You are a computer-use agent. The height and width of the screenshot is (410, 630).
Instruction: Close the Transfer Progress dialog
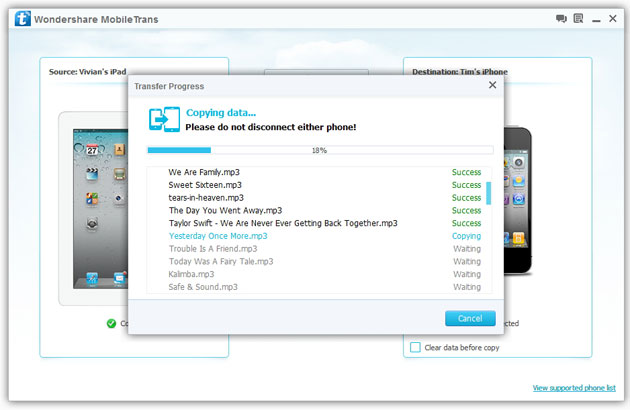pos(493,85)
